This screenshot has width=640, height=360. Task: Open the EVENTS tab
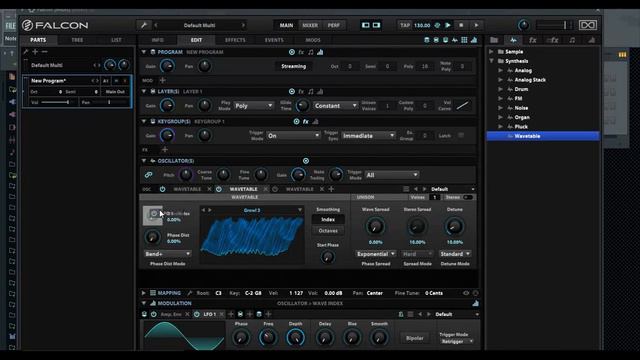(x=274, y=40)
